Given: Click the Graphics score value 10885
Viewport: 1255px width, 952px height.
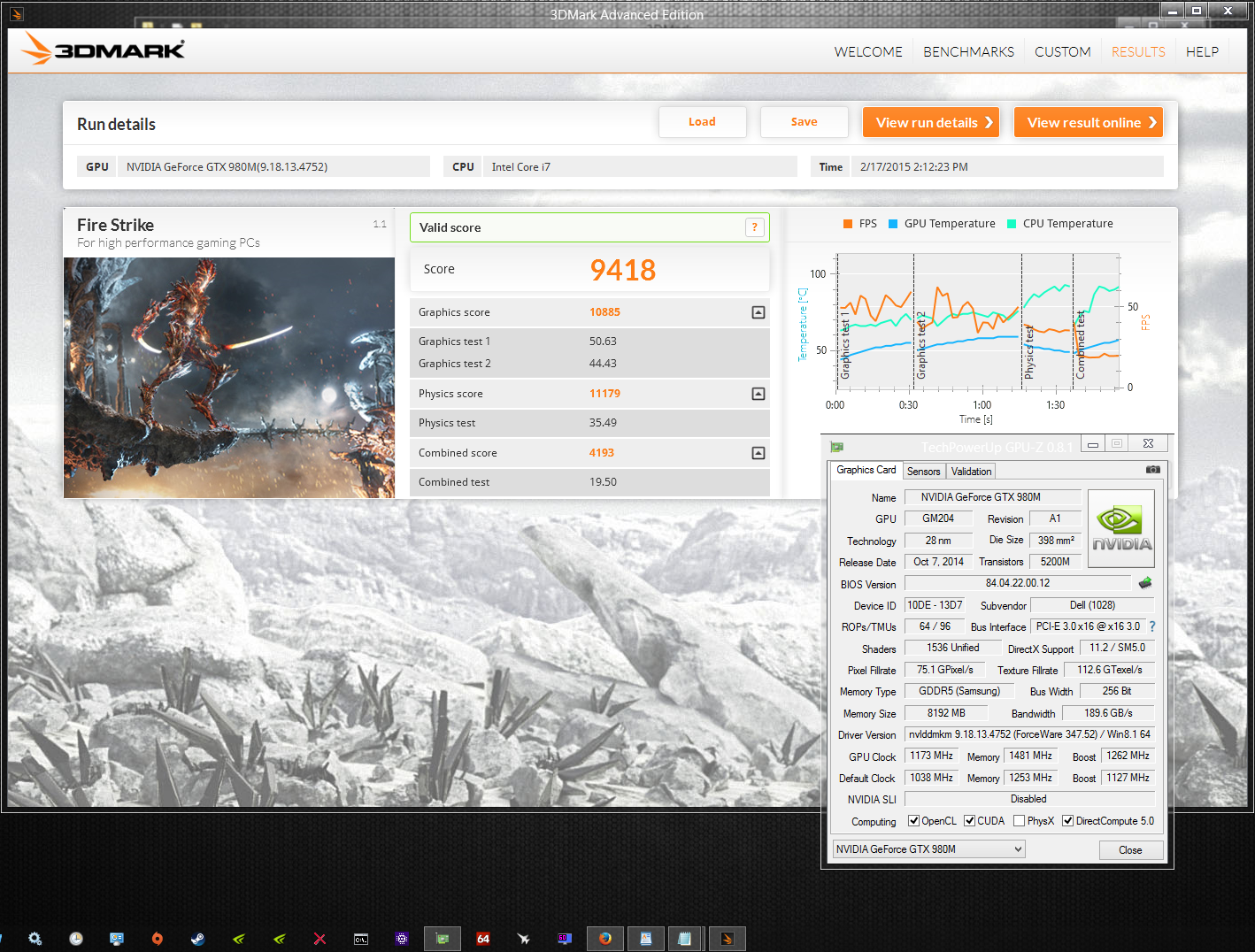Looking at the screenshot, I should pyautogui.click(x=604, y=312).
